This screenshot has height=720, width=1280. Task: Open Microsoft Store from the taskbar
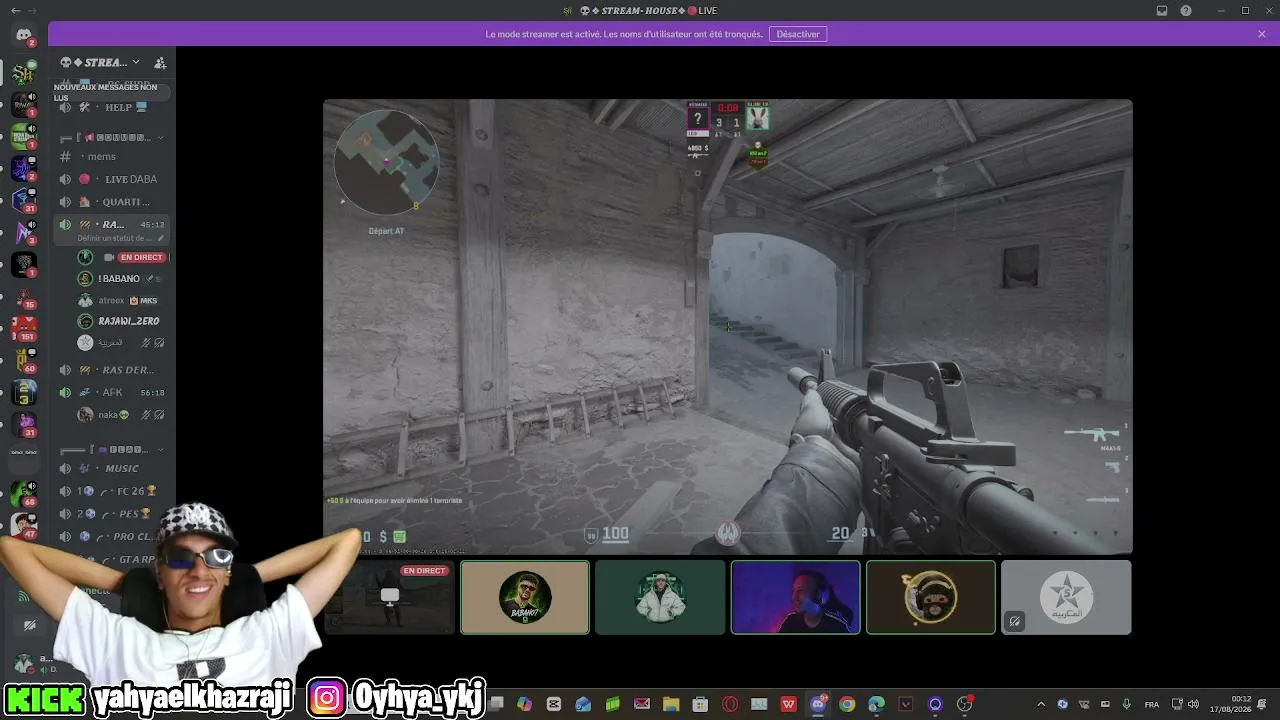tap(700, 704)
